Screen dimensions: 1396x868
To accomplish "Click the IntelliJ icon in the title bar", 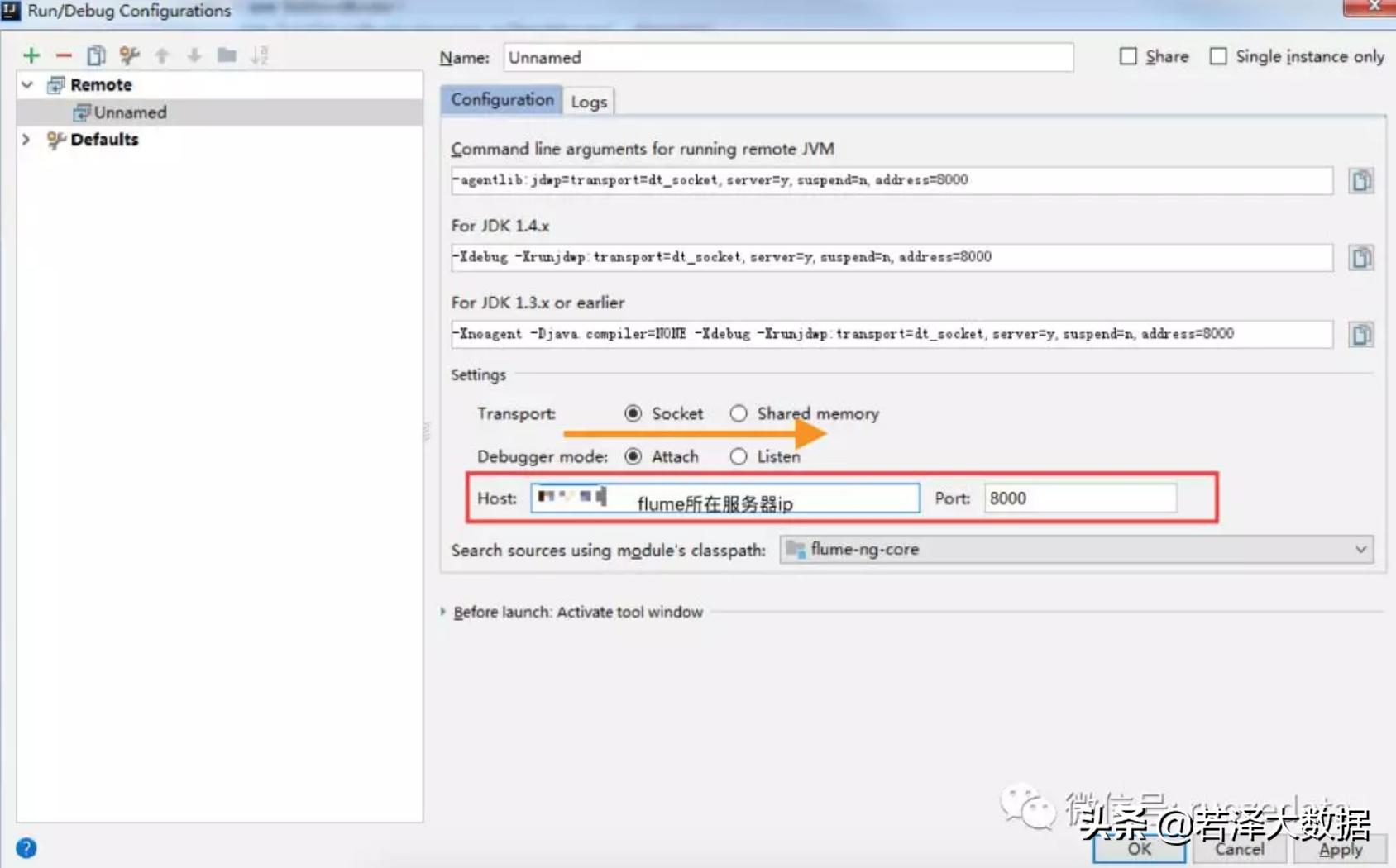I will pyautogui.click(x=11, y=11).
